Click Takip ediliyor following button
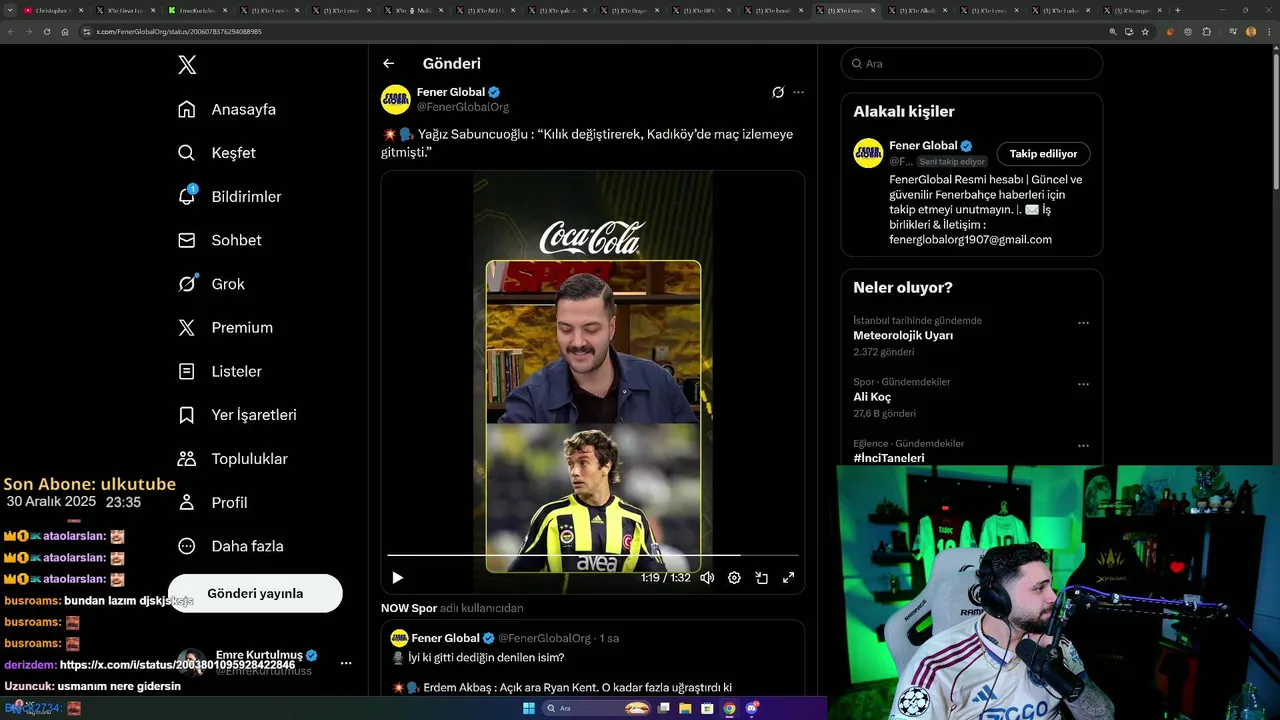Viewport: 1280px width, 720px height. 1043,154
